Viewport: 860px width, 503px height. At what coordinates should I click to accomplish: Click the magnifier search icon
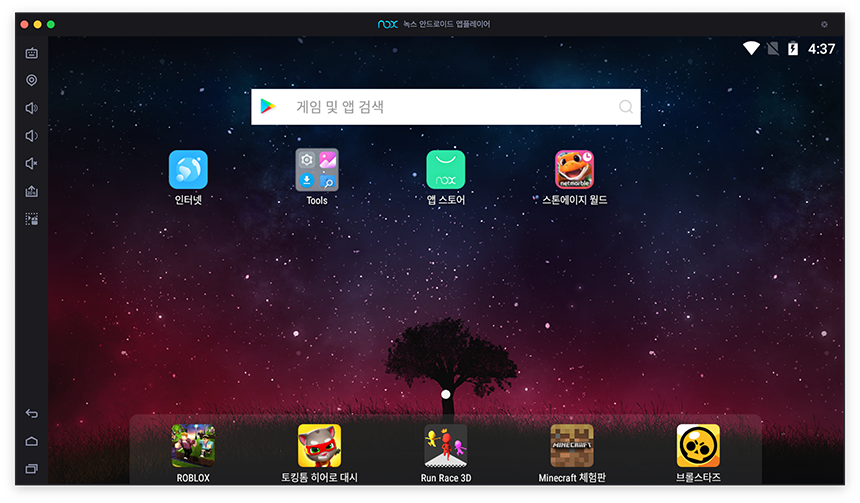(x=626, y=106)
